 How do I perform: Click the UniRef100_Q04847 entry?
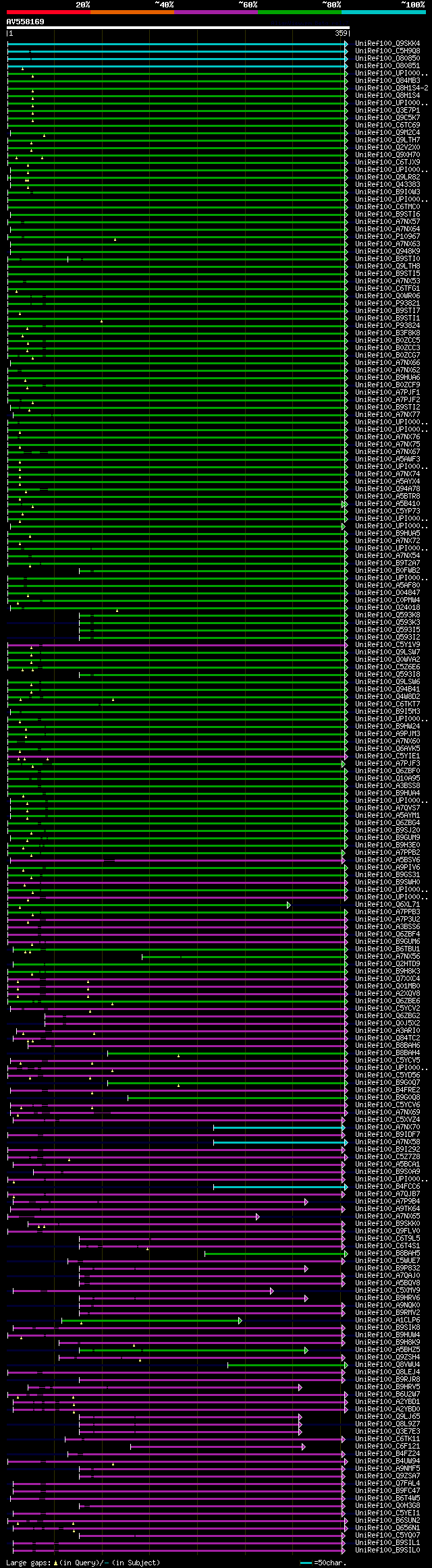387,593
